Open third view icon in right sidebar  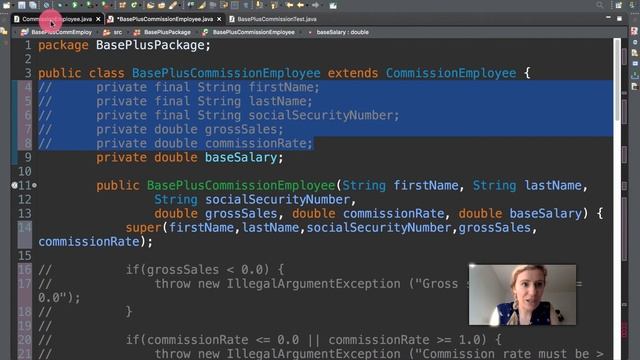tap(634, 53)
